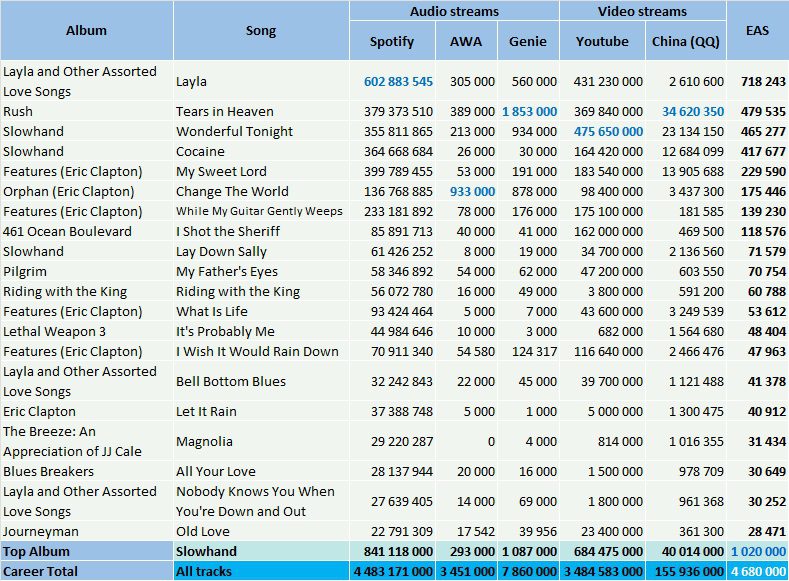The width and height of the screenshot is (789, 581).
Task: Click the AWA column header
Action: [466, 41]
